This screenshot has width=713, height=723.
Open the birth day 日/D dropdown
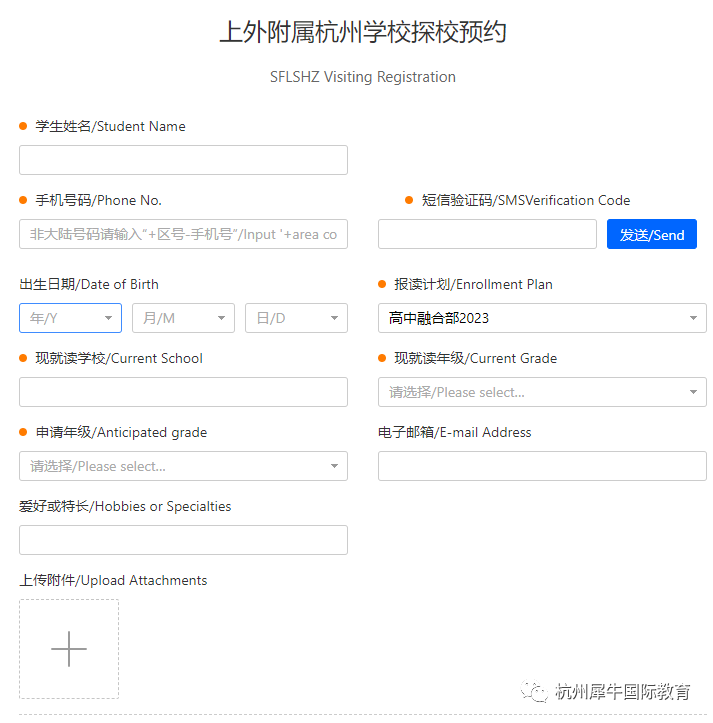(296, 318)
